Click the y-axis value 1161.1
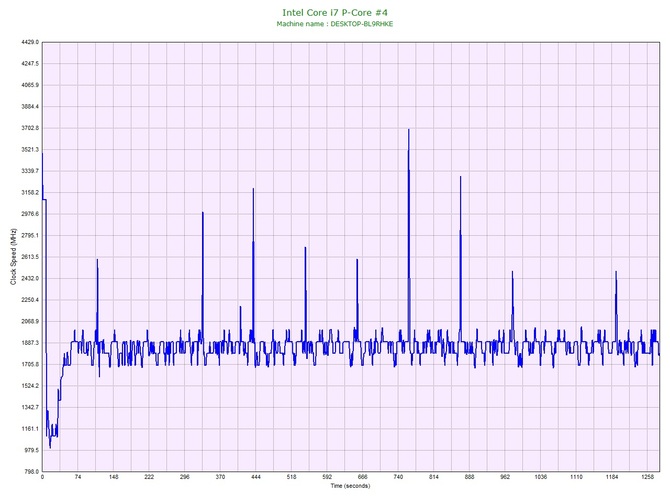The image size is (670, 503). pos(30,429)
